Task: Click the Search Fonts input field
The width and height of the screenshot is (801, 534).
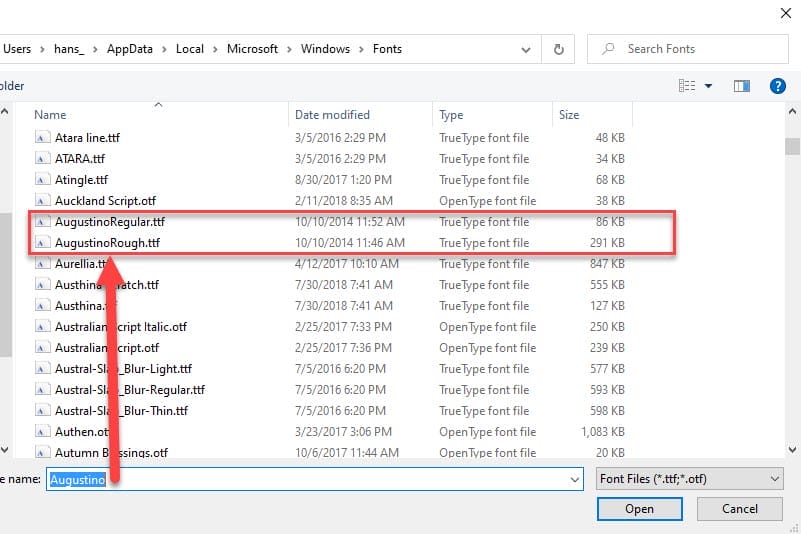Action: pos(700,48)
